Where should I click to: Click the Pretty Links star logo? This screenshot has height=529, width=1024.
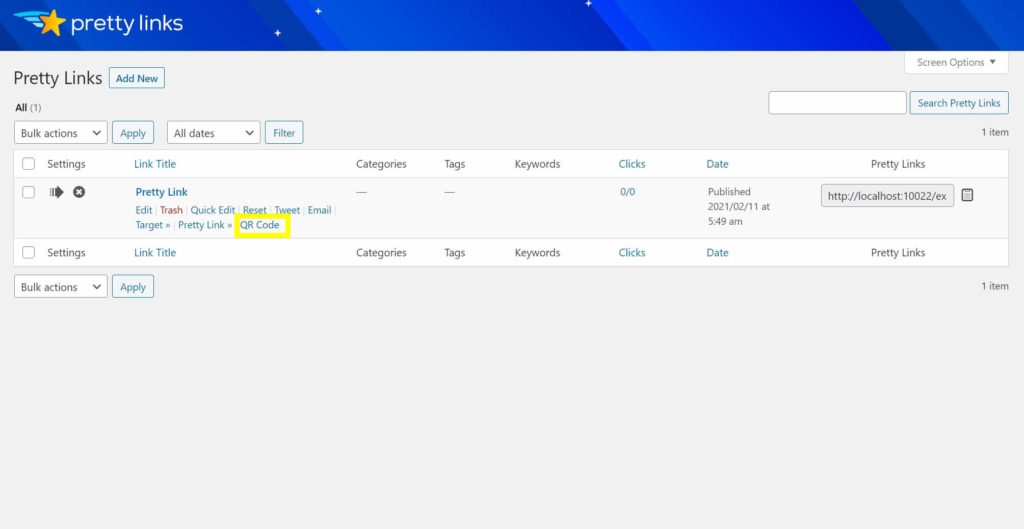coord(50,22)
